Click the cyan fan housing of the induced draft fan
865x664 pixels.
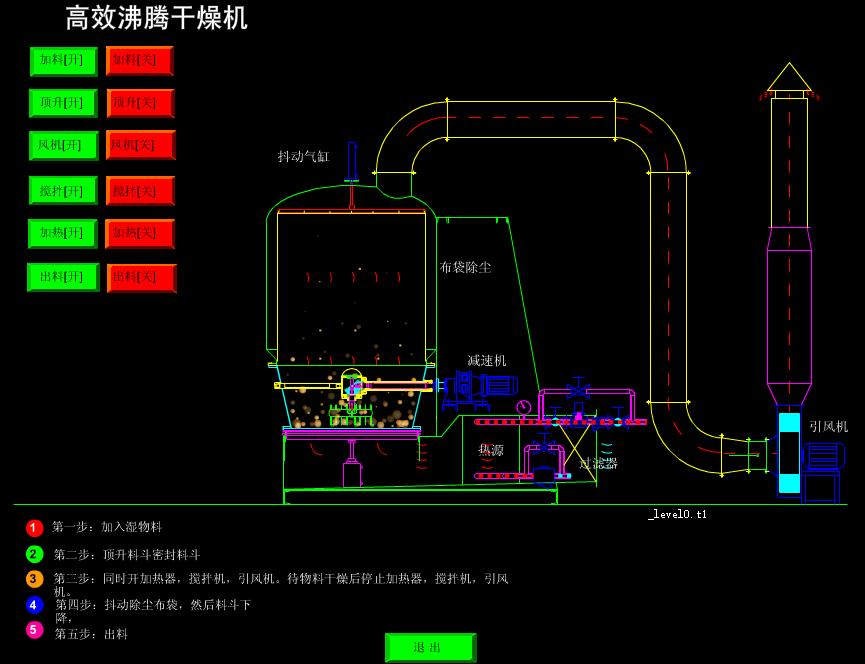[789, 450]
